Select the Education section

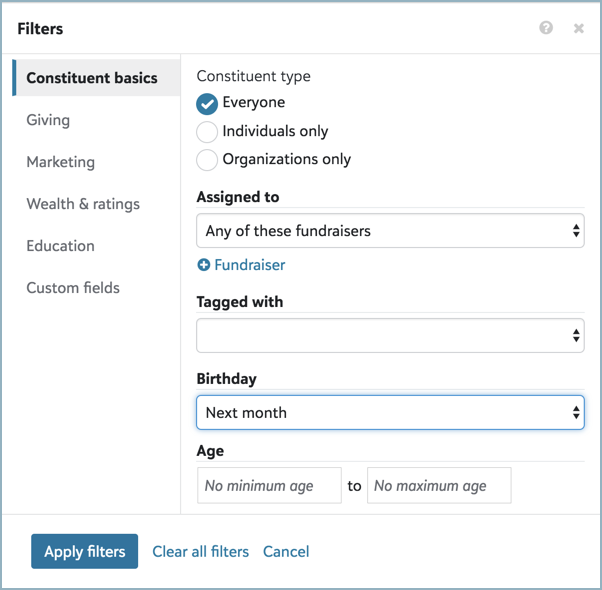coord(61,246)
